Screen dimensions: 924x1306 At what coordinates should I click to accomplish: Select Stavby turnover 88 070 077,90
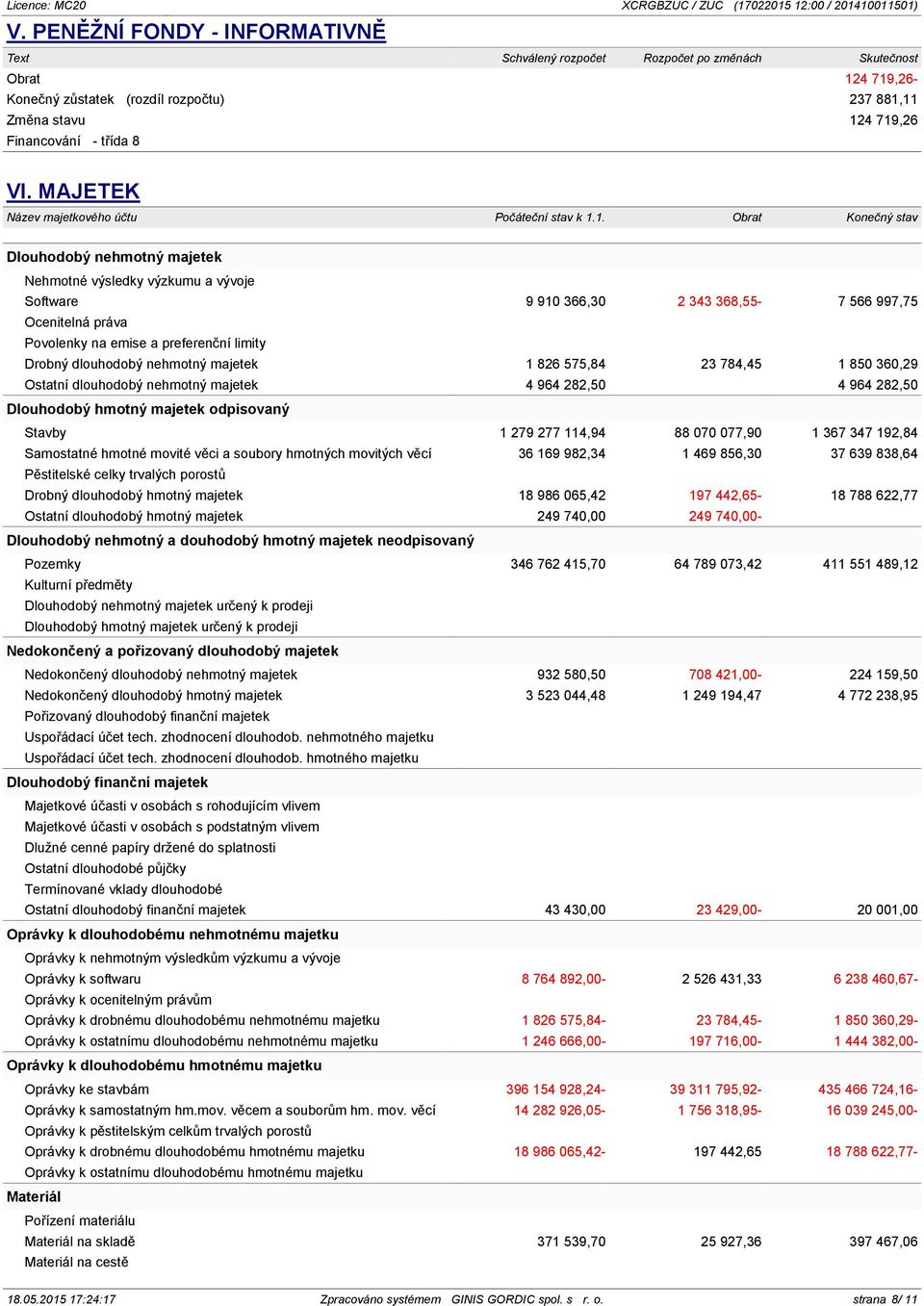[718, 433]
